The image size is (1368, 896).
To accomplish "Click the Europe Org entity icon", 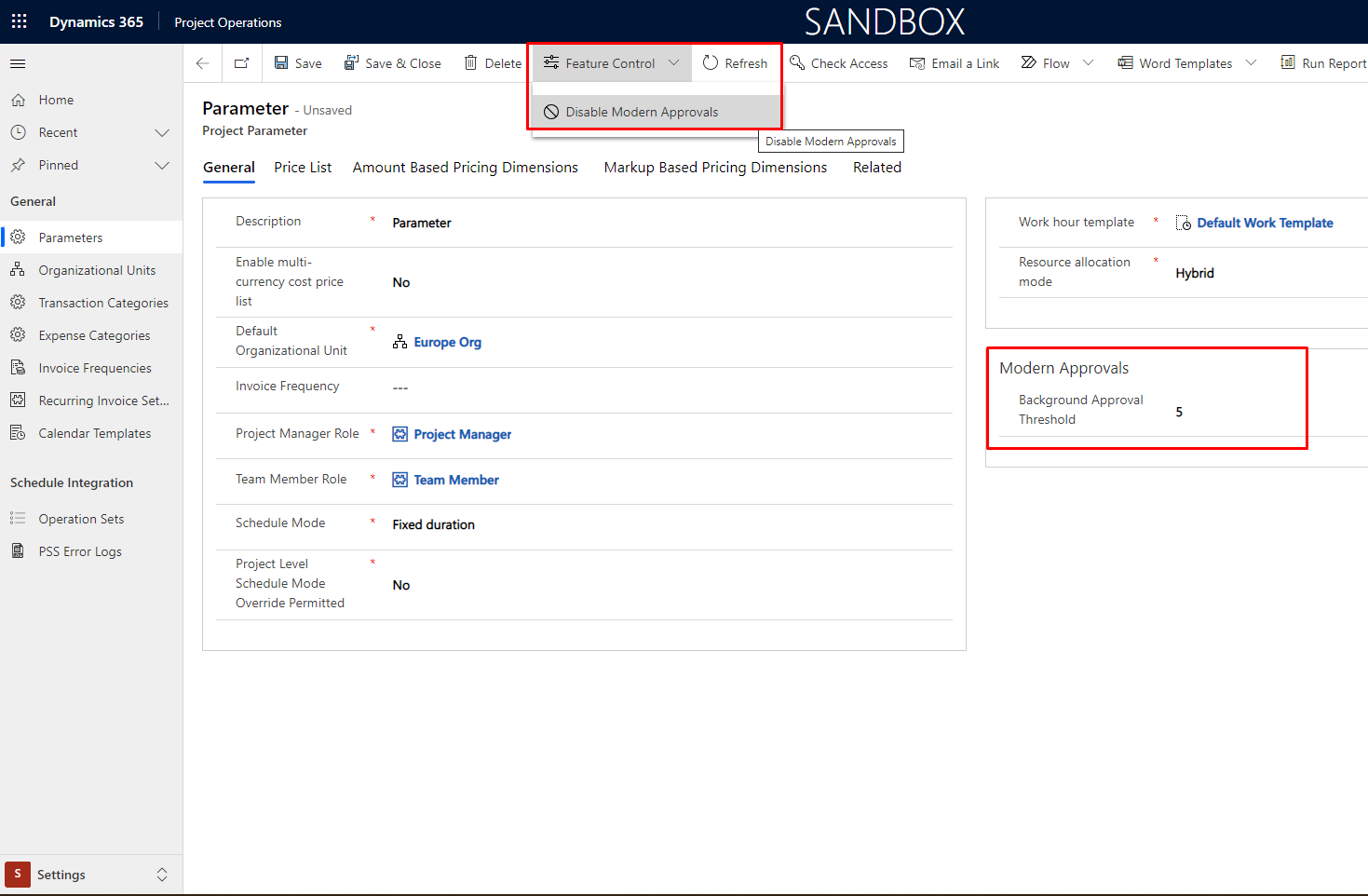I will [x=400, y=342].
